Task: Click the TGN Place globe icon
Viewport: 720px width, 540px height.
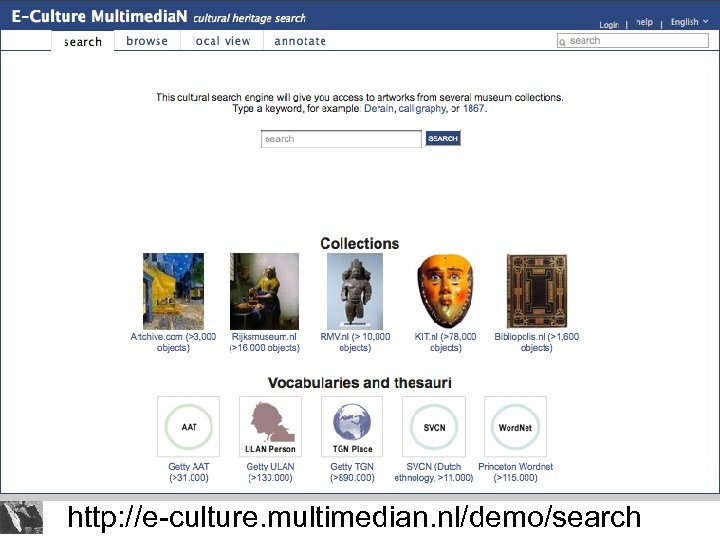Action: click(352, 427)
